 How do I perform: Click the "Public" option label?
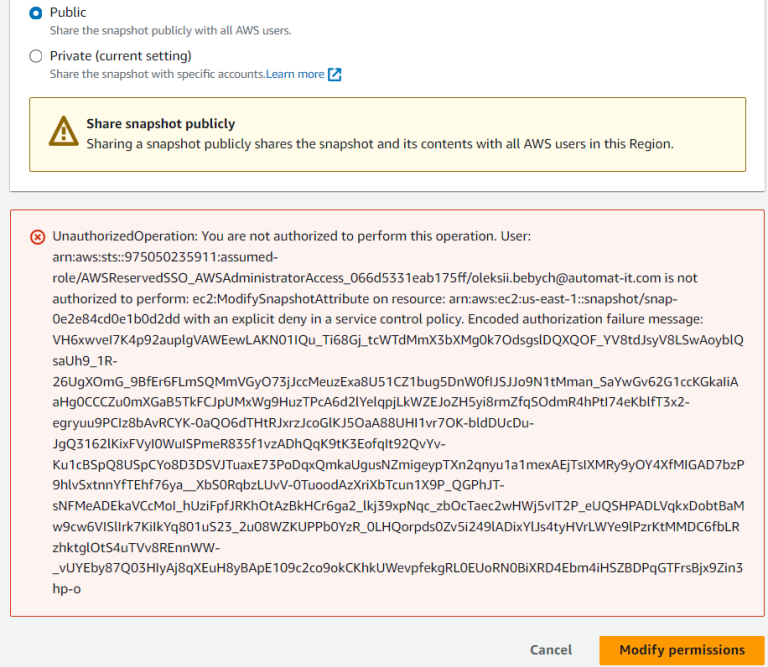coord(68,13)
